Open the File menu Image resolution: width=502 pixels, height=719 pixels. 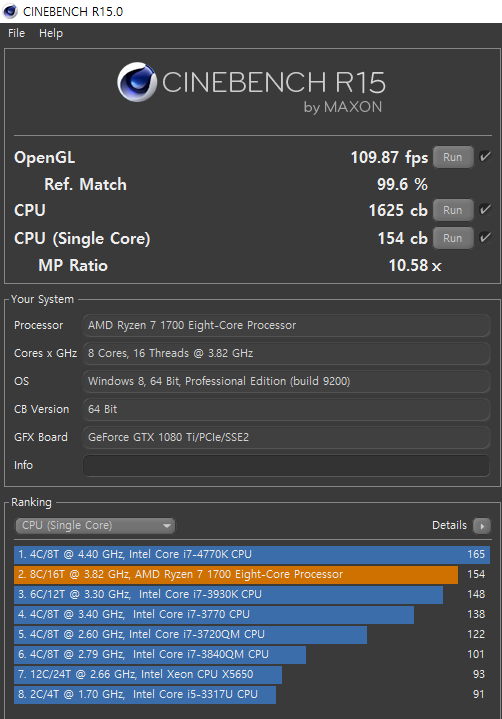[x=17, y=33]
